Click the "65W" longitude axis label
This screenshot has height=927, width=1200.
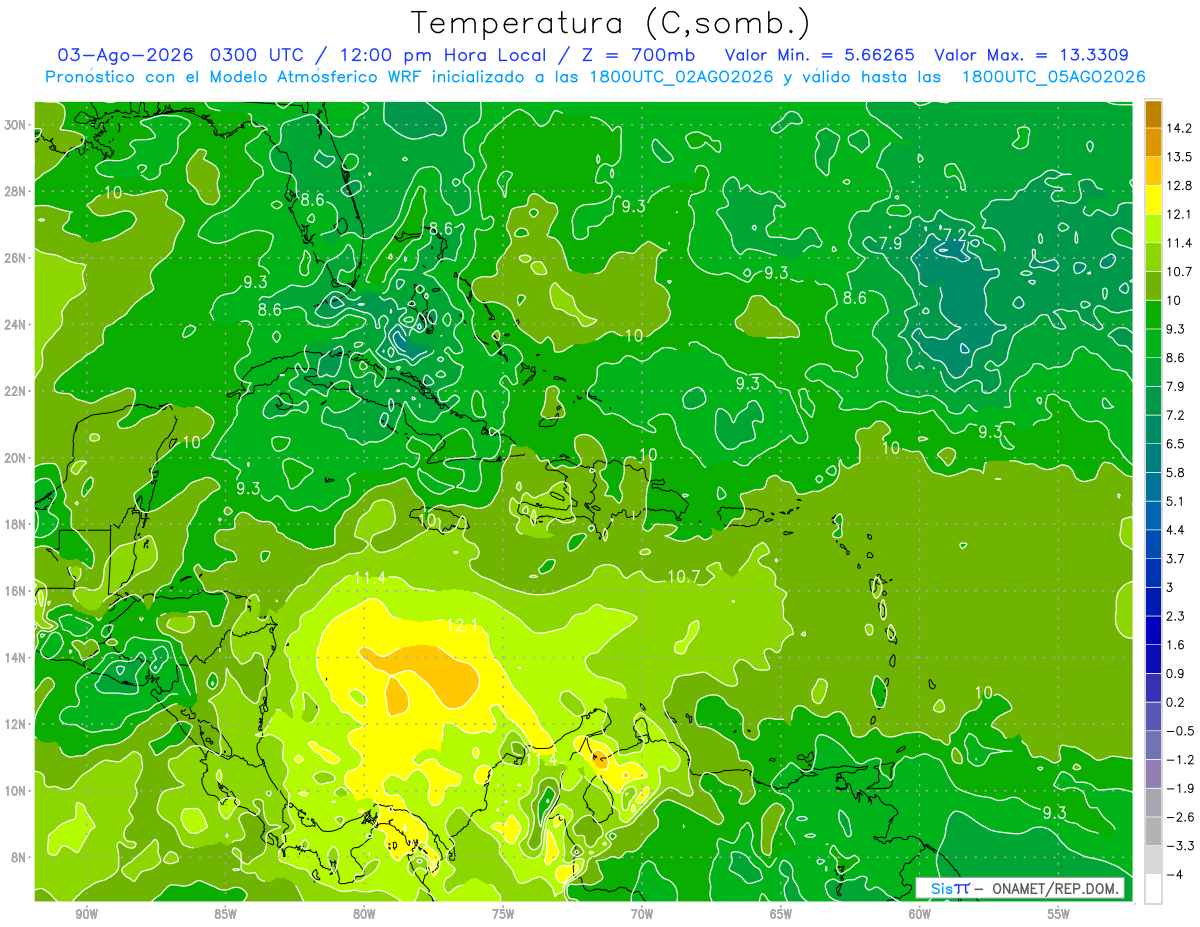click(x=781, y=914)
